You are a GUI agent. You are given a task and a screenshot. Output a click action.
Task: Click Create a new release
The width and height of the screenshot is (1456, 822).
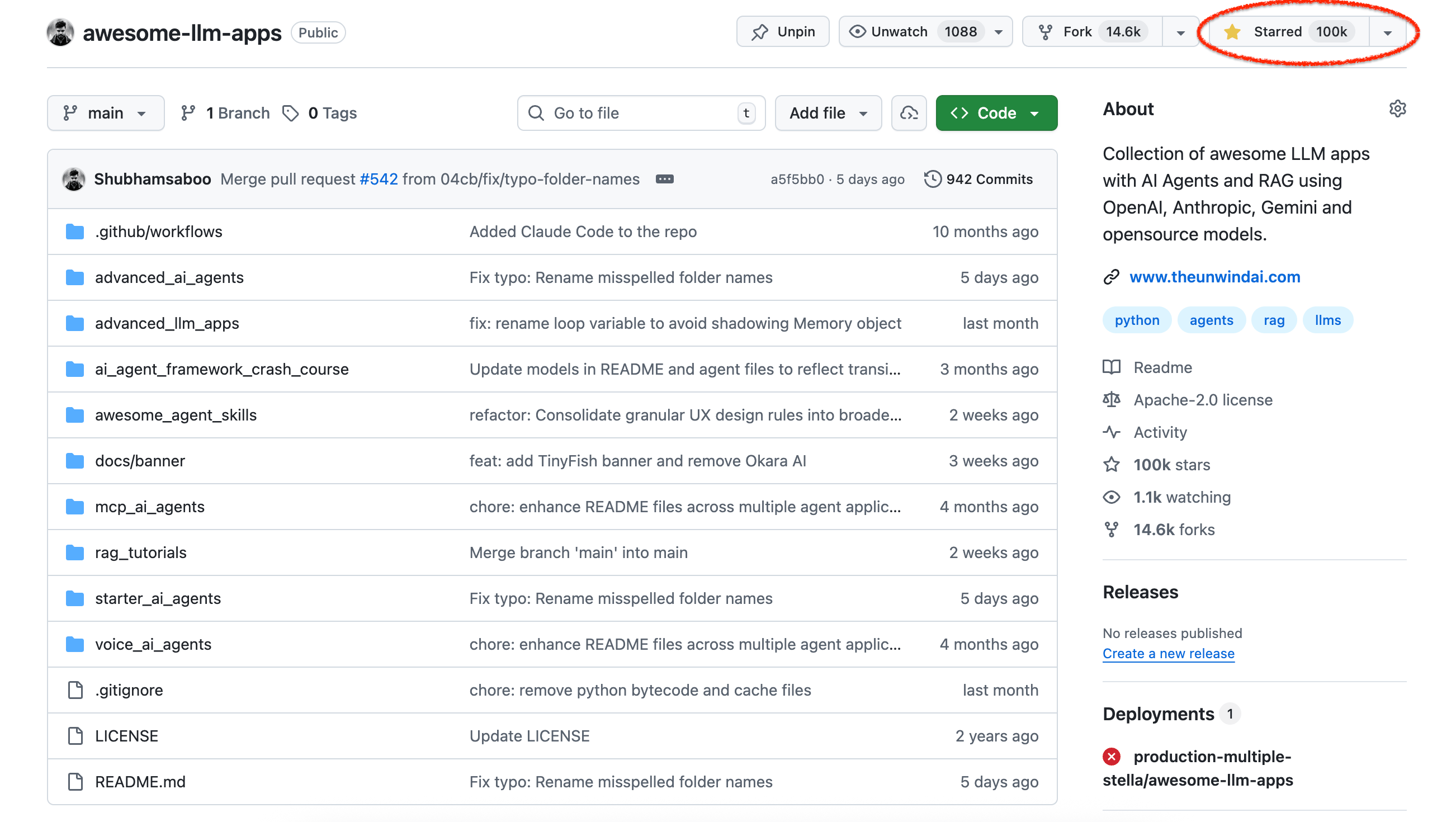click(1167, 654)
